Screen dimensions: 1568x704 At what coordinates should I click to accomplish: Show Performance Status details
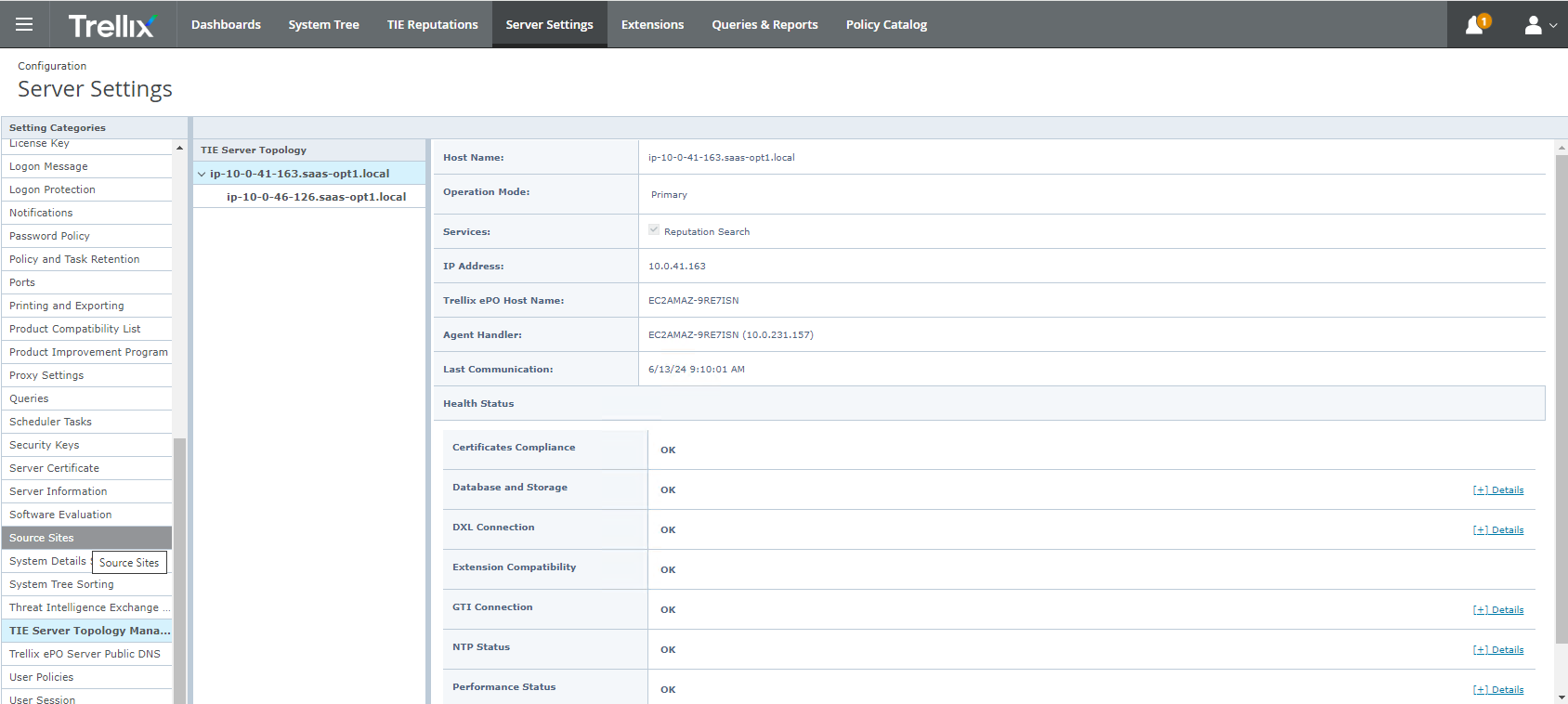click(1498, 690)
